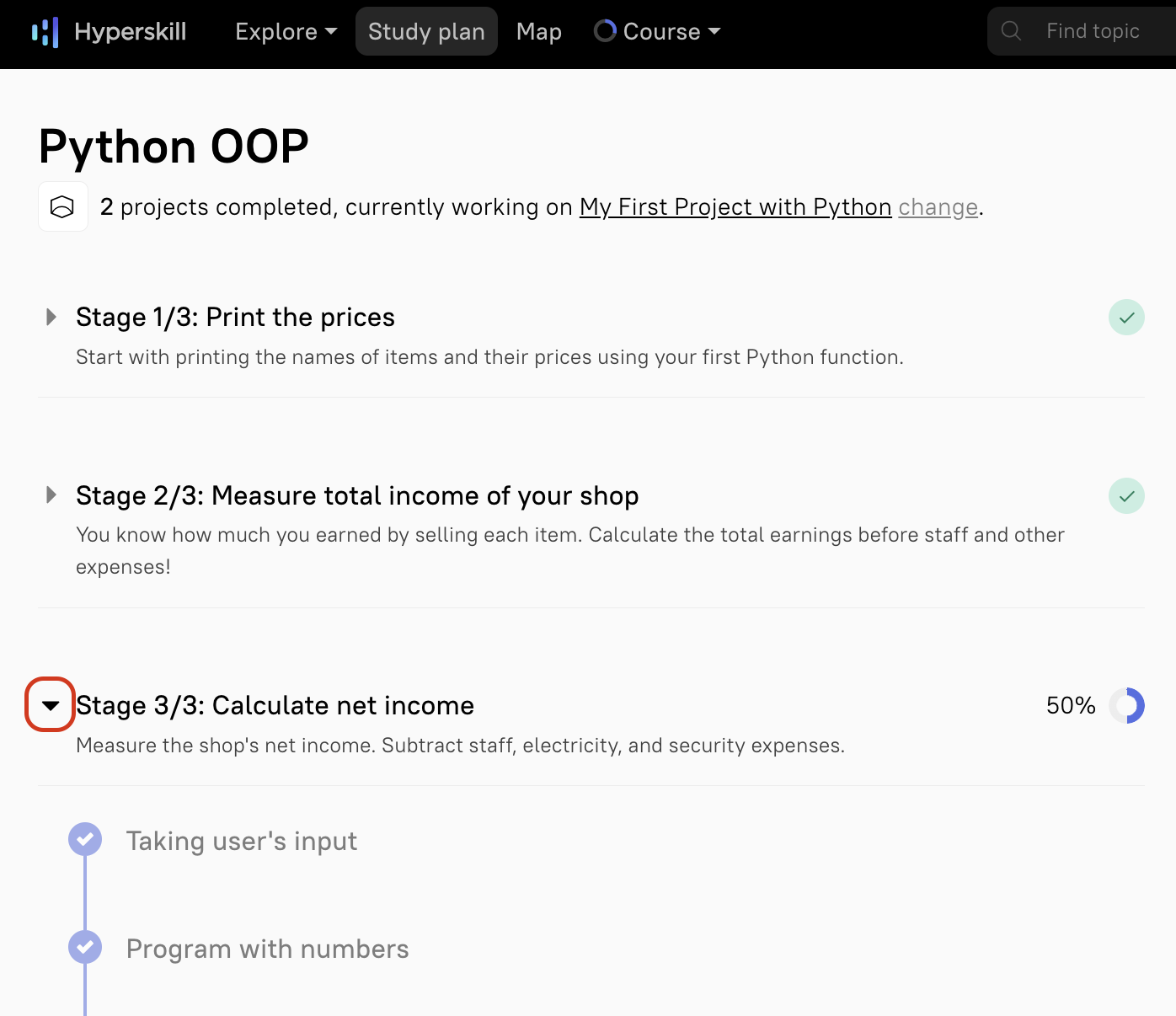
Task: Click the change project link
Action: coord(938,207)
